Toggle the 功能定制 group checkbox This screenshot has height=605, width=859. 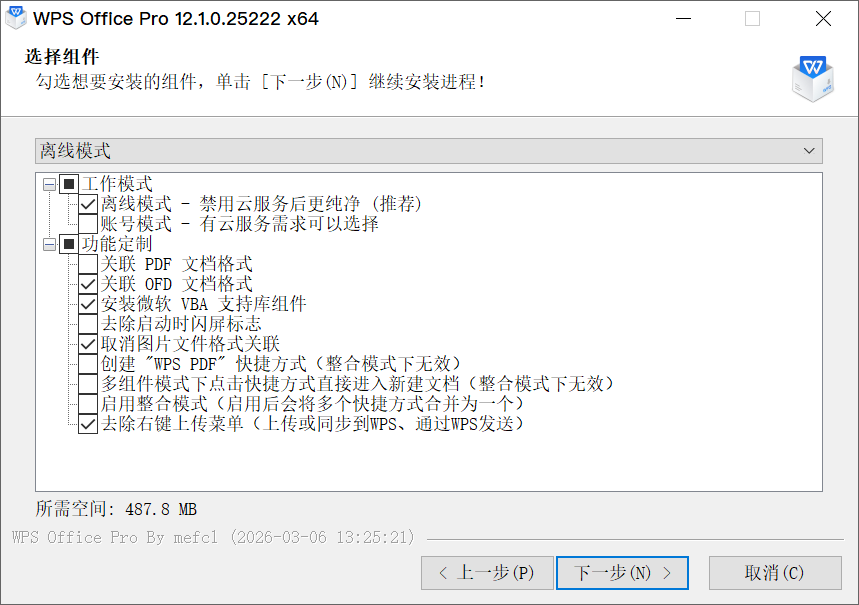tap(69, 244)
